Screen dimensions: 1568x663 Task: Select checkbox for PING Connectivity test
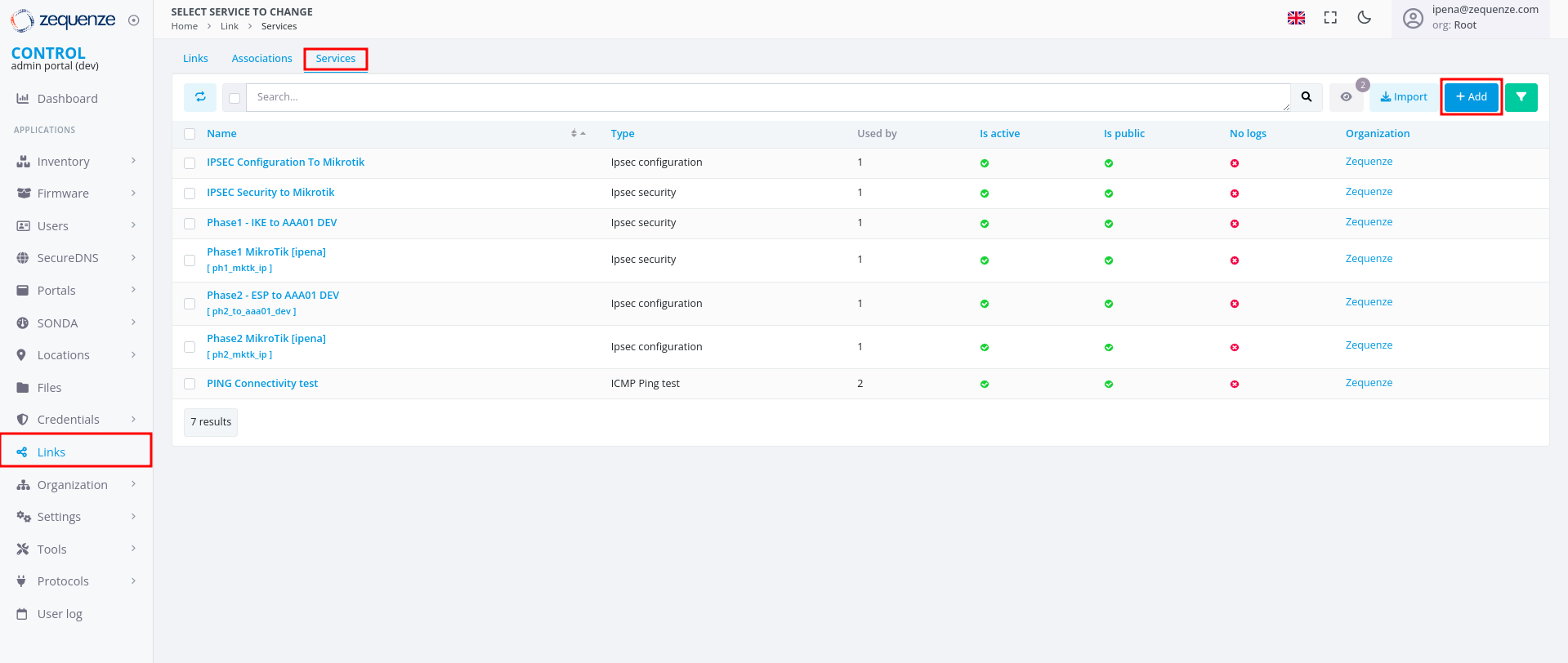click(x=190, y=384)
